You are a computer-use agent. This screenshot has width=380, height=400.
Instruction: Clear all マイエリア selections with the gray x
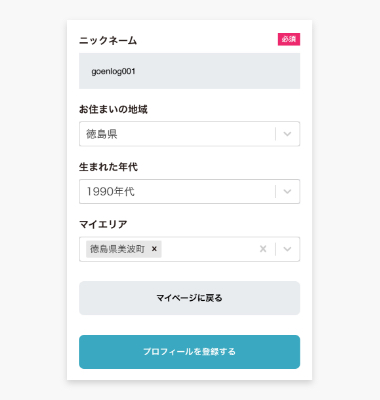pos(263,249)
